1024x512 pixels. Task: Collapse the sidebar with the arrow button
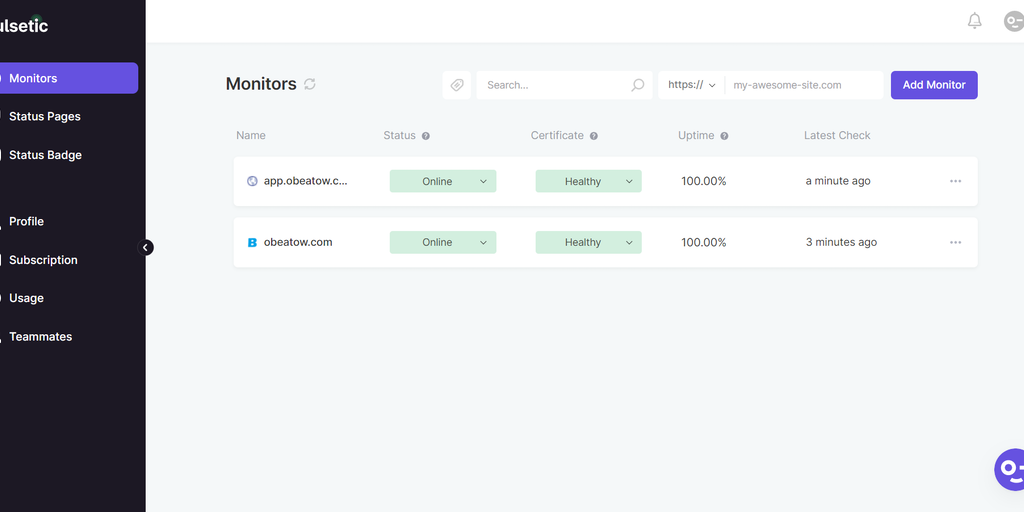click(x=146, y=248)
